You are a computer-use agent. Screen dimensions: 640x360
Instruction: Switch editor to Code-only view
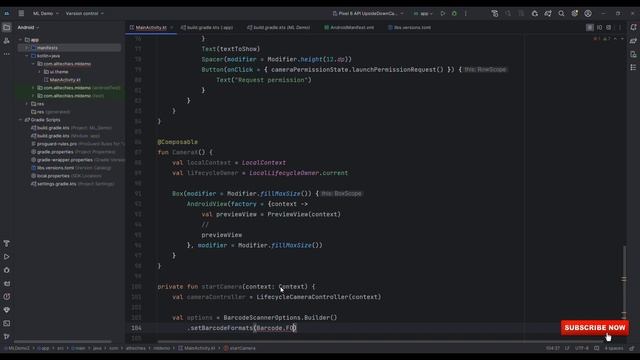click(590, 27)
